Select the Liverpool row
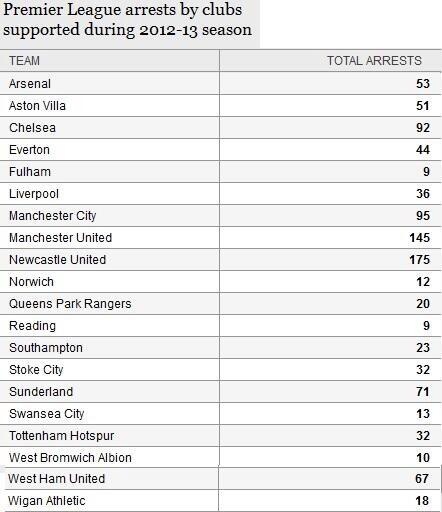Image resolution: width=442 pixels, height=512 pixels. (221, 194)
